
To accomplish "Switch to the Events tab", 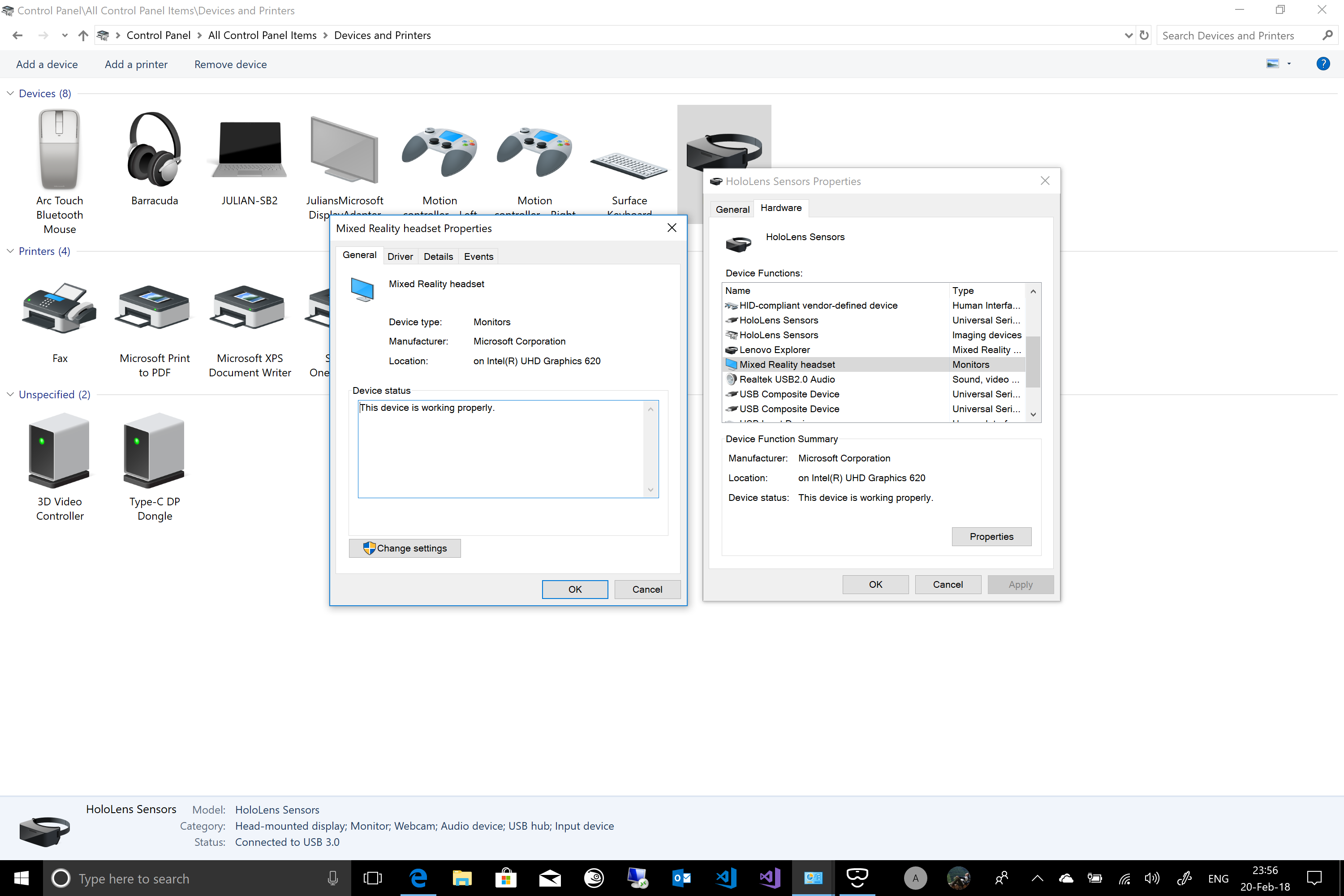I will point(478,257).
